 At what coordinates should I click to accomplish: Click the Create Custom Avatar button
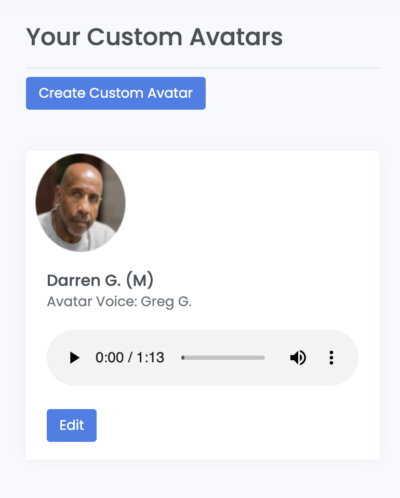point(116,93)
